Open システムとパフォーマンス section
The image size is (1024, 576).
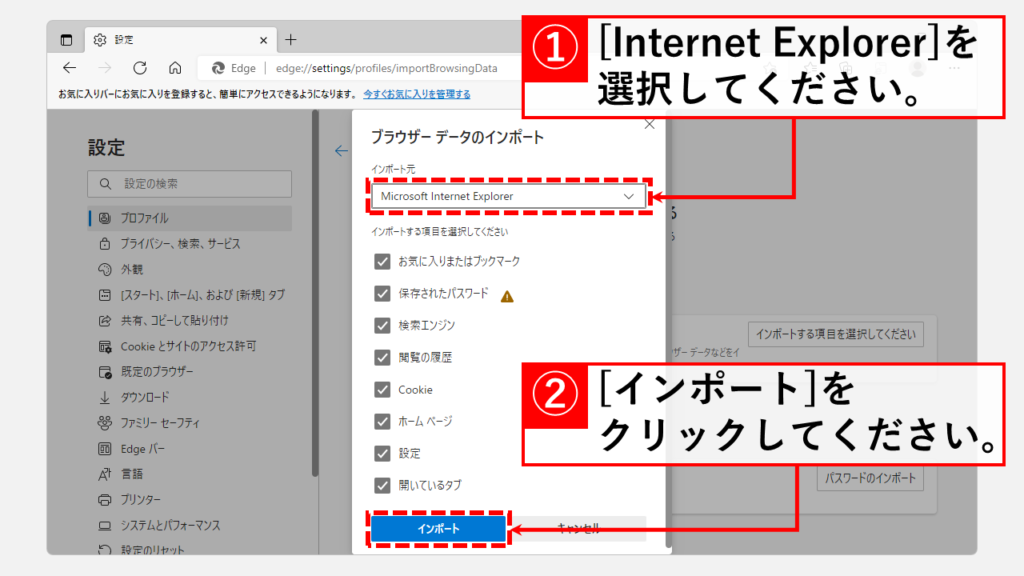pos(170,525)
